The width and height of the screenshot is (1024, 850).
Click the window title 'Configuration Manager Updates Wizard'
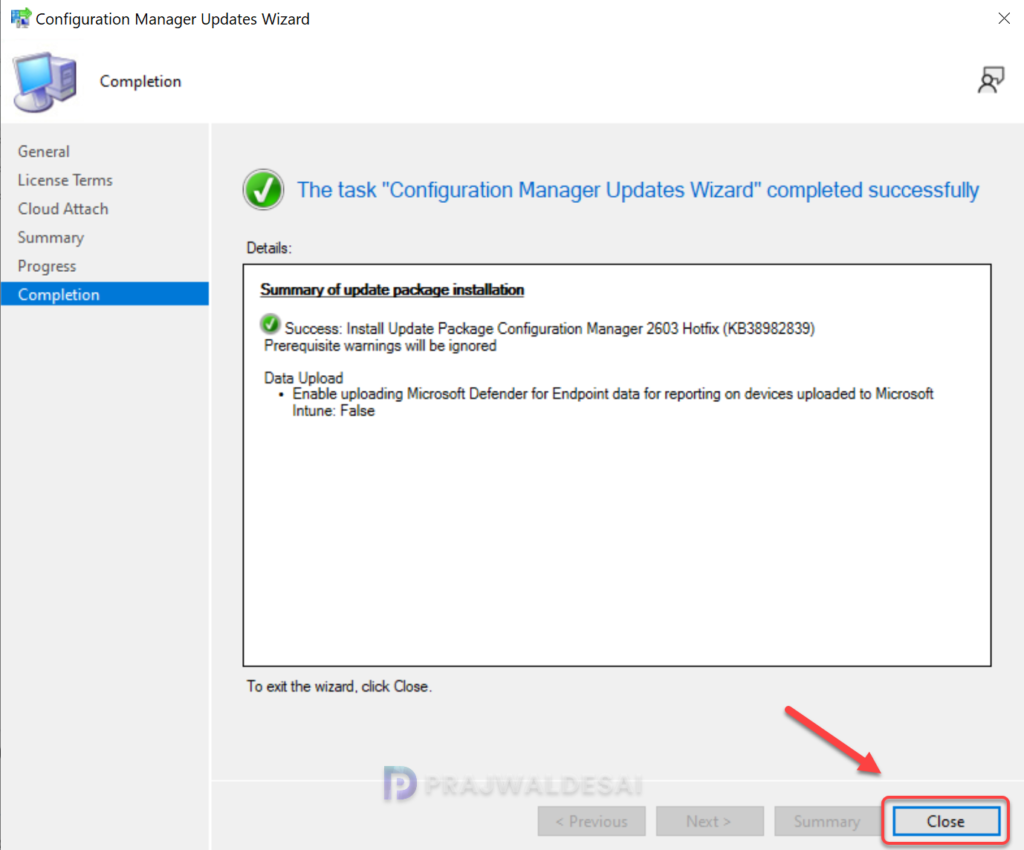(172, 19)
